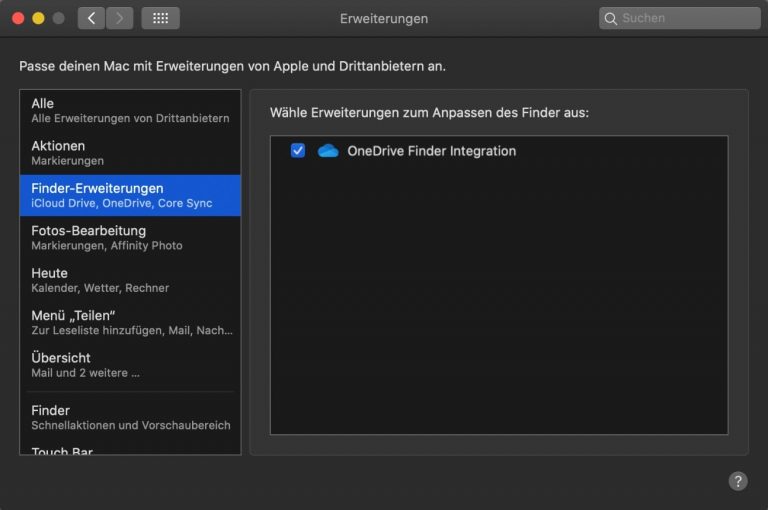
Task: Uncheck OneDrive Finder Integration checkbox
Action: [297, 151]
